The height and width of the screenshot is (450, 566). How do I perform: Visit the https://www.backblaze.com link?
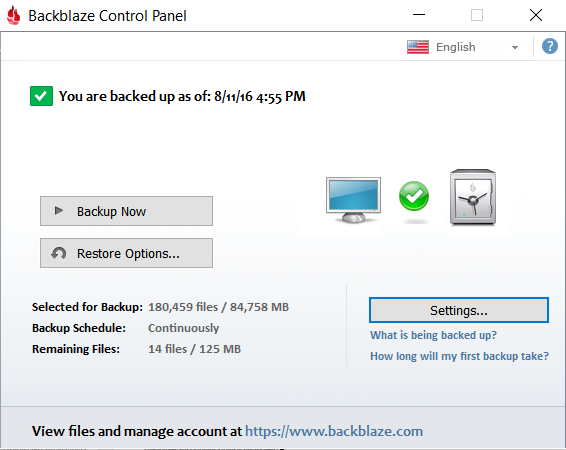[x=334, y=431]
